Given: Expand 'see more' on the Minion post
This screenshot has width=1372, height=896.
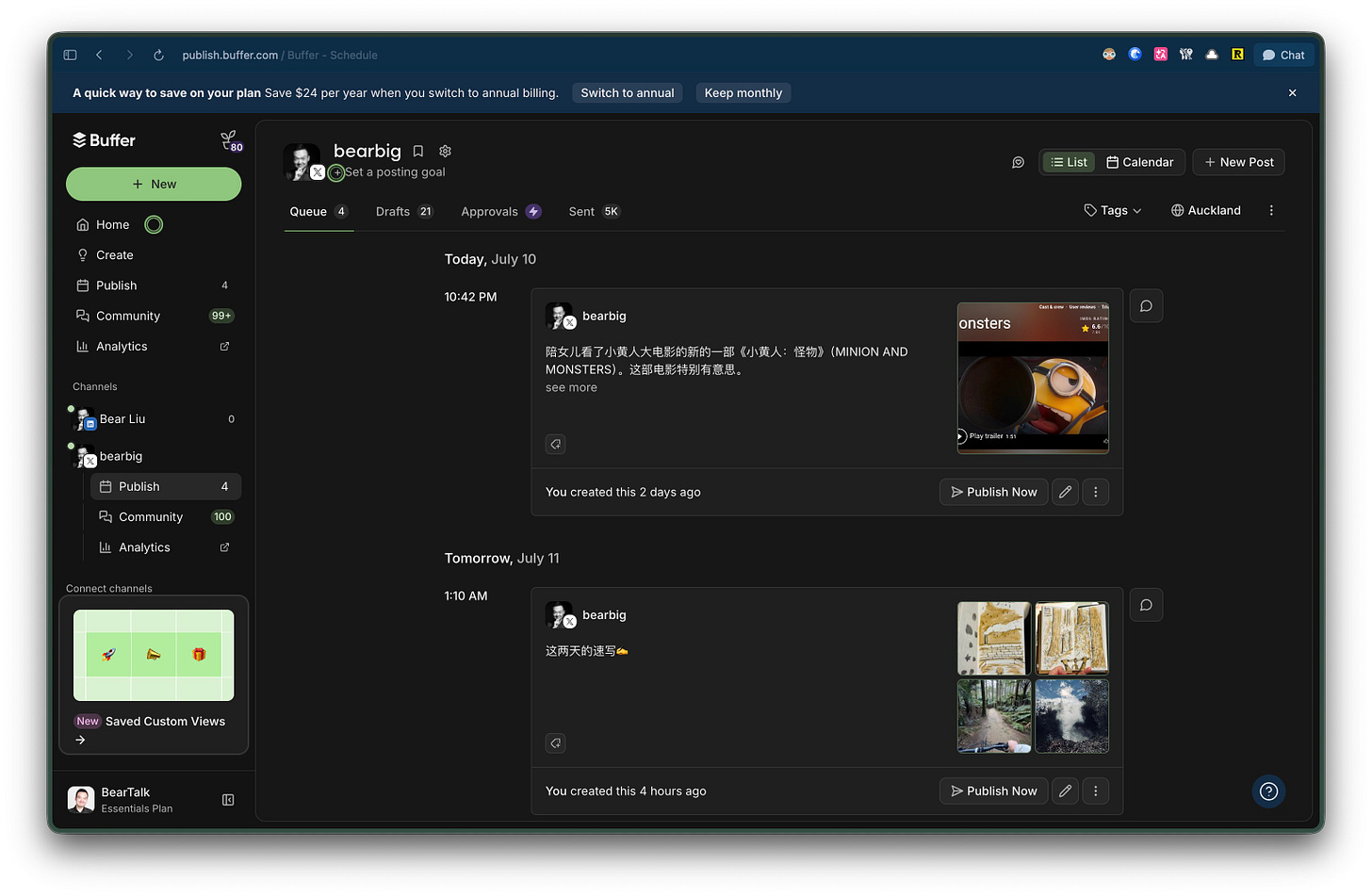Looking at the screenshot, I should tap(571, 387).
